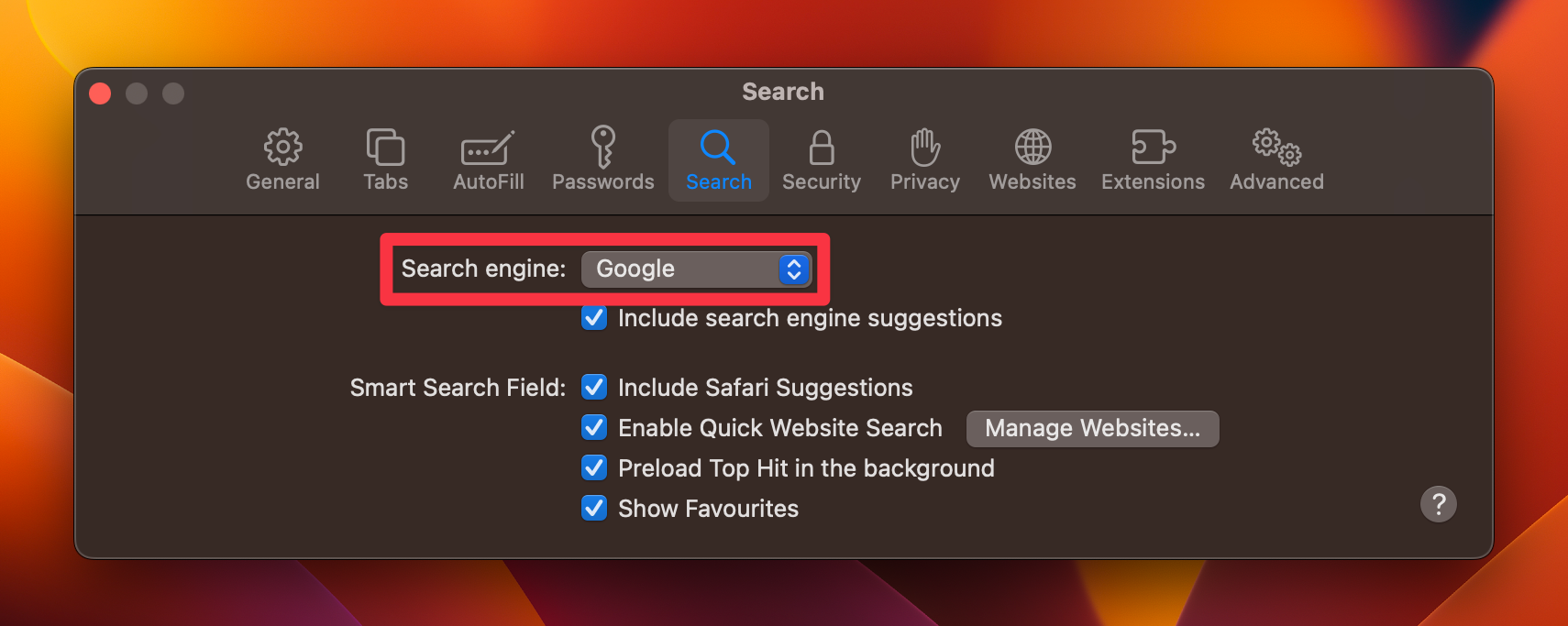This screenshot has width=1568, height=626.
Task: Click the stepper arrows on the Google dropdown
Action: tap(793, 269)
